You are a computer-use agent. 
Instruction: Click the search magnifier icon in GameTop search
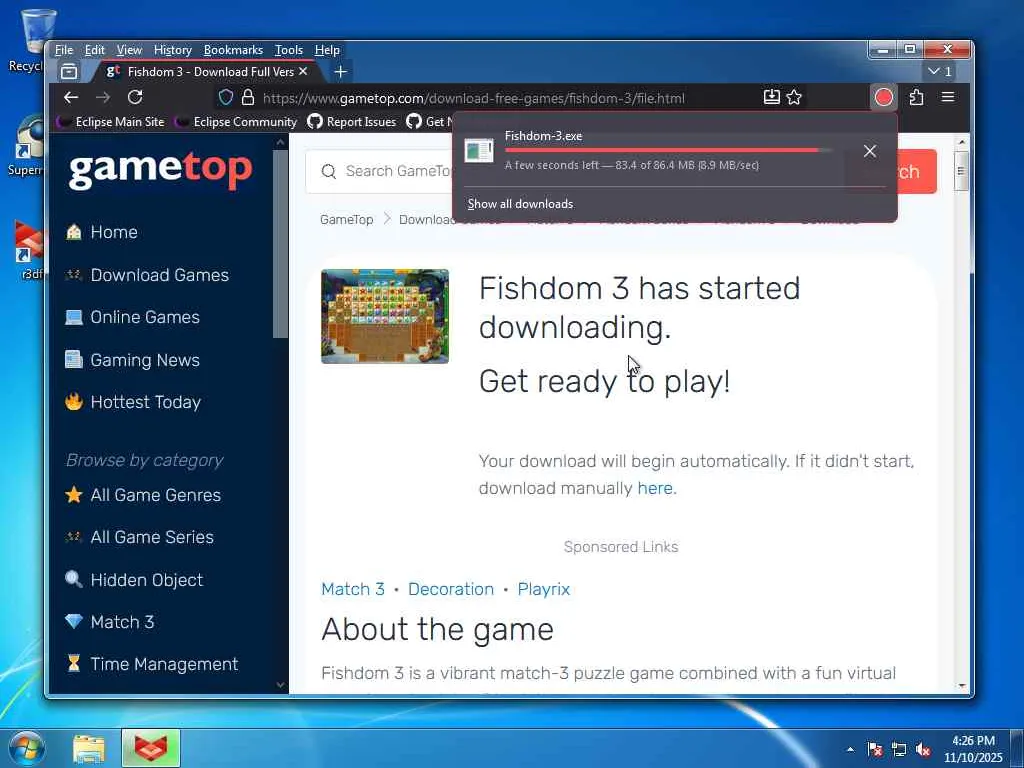pos(328,171)
